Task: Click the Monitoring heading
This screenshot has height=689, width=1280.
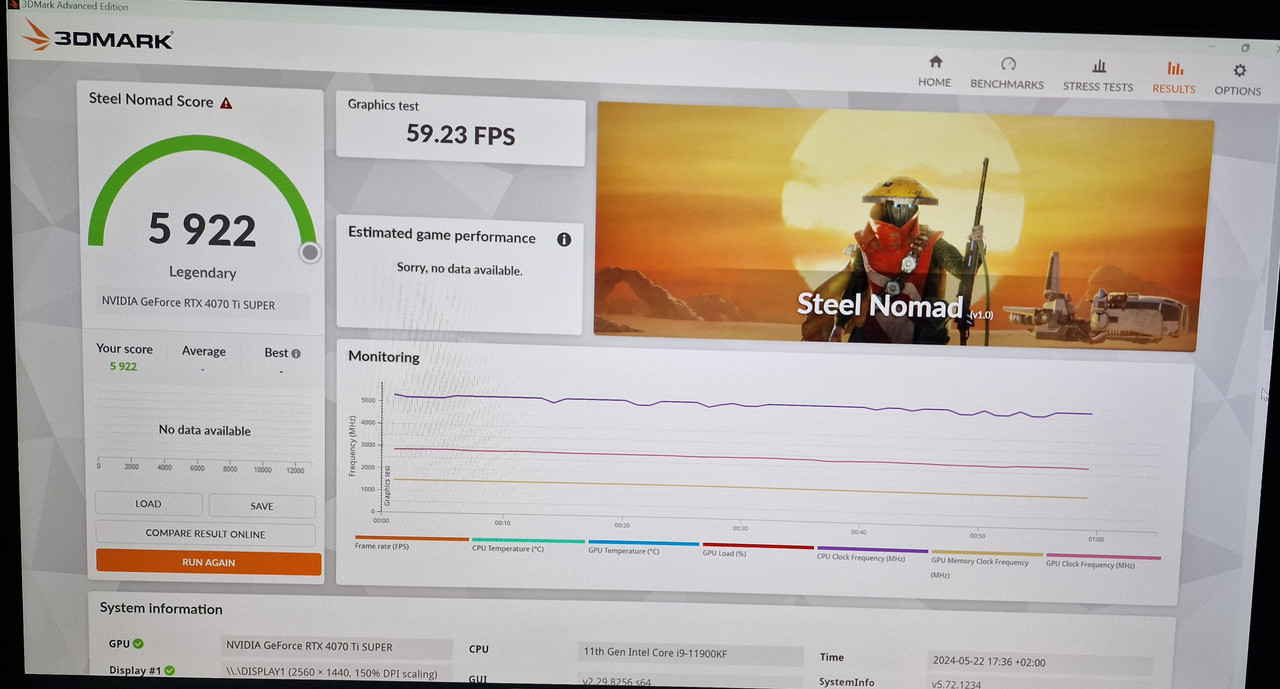Action: pyautogui.click(x=384, y=357)
